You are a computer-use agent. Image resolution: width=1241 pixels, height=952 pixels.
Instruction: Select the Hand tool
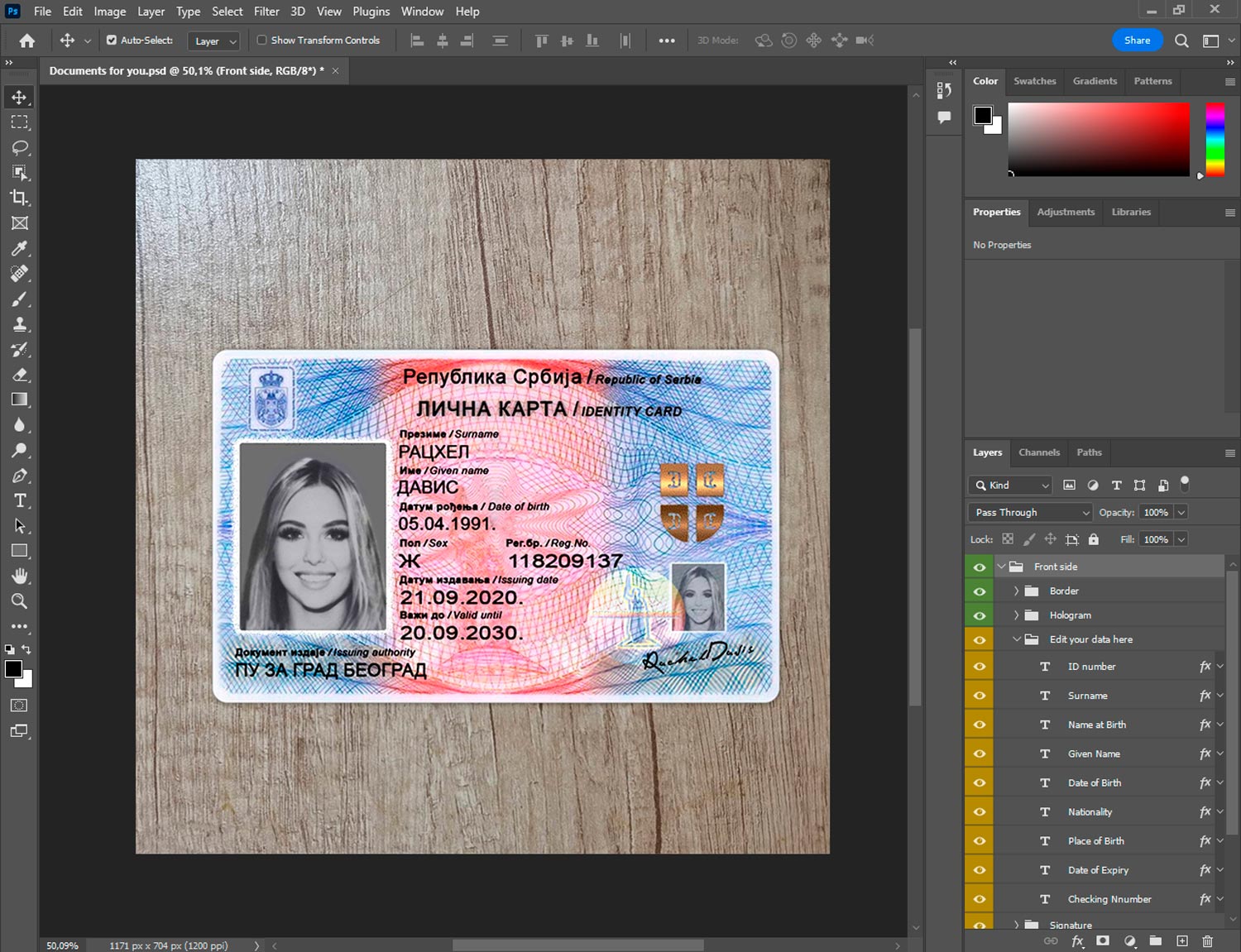(20, 576)
